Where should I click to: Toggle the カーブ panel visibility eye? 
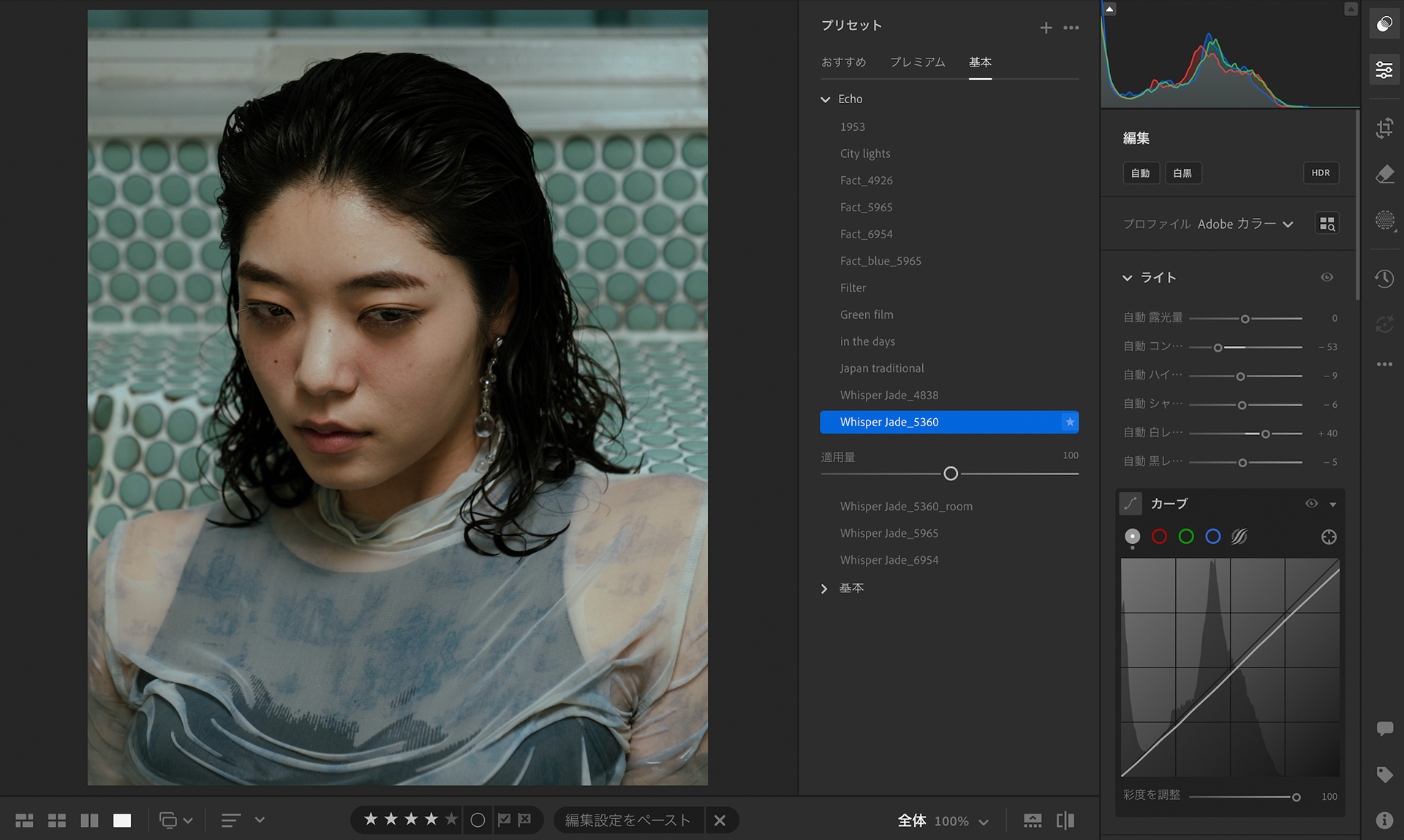tap(1311, 504)
